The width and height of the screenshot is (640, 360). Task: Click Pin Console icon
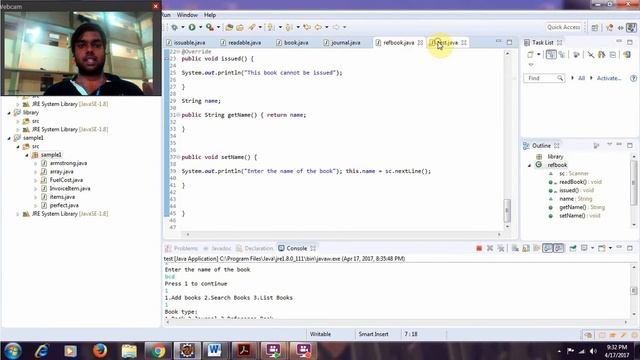tap(573, 248)
